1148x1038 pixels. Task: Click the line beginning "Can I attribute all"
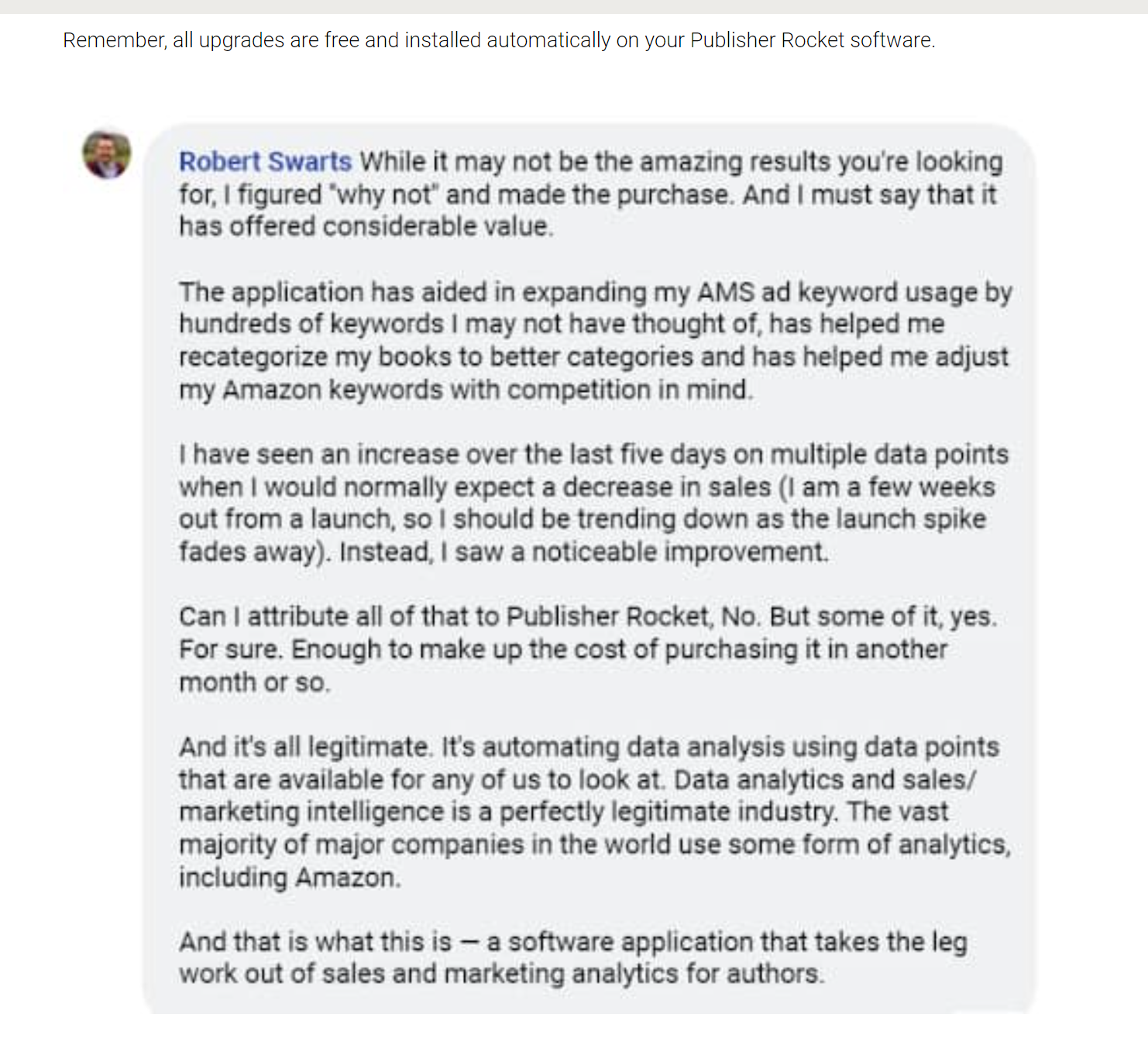587,617
